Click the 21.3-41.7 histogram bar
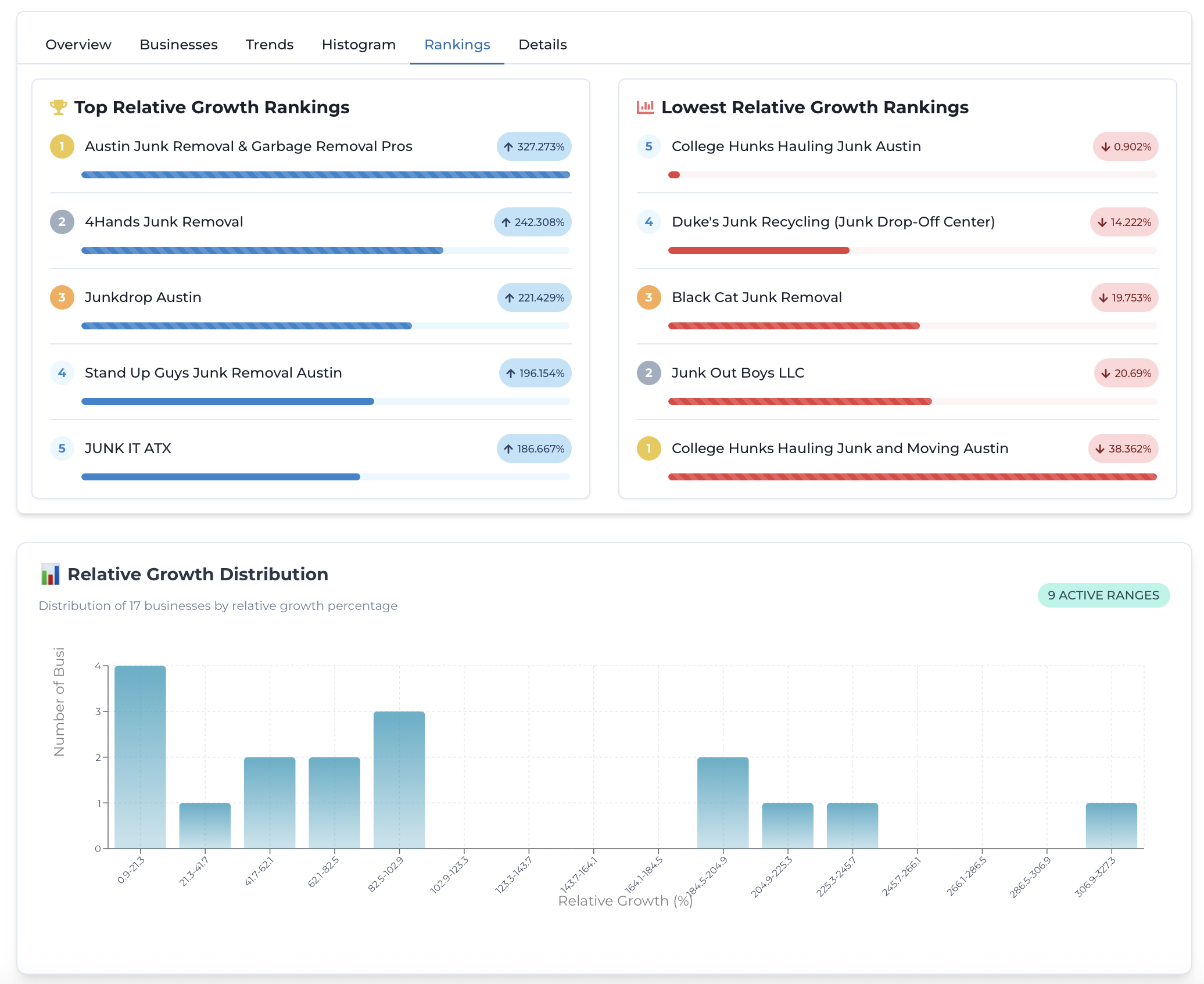 tap(205, 825)
